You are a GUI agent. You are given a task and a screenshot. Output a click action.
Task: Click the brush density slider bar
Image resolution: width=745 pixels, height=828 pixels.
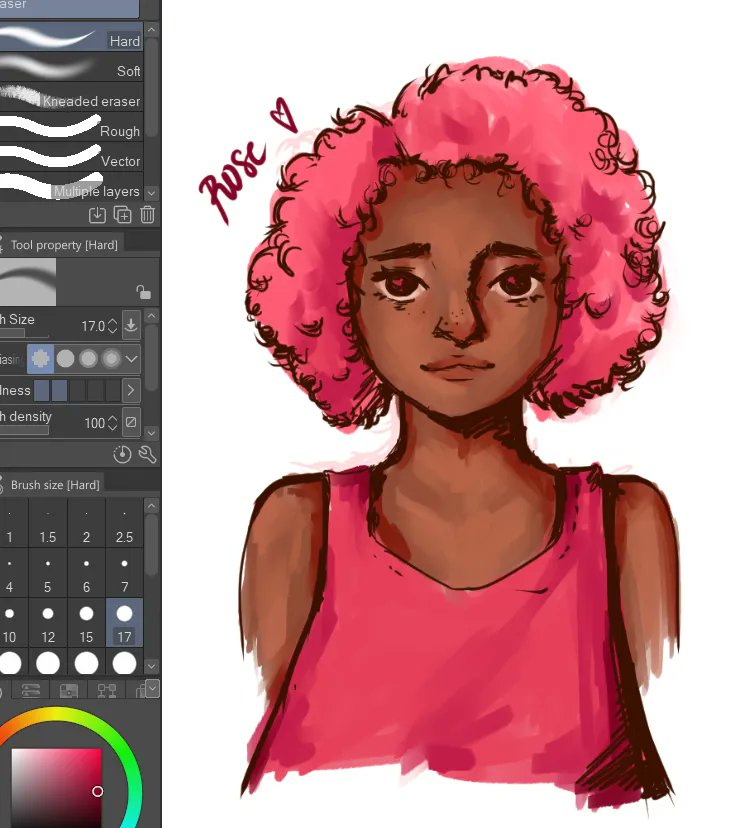(24, 430)
